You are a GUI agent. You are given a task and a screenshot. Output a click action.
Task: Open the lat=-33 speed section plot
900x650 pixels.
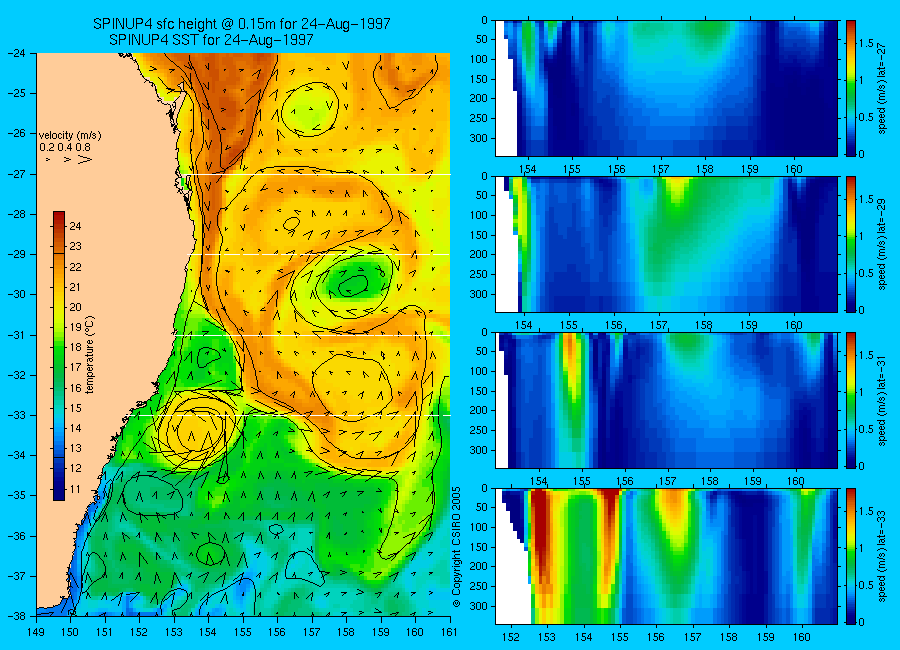tap(666, 556)
